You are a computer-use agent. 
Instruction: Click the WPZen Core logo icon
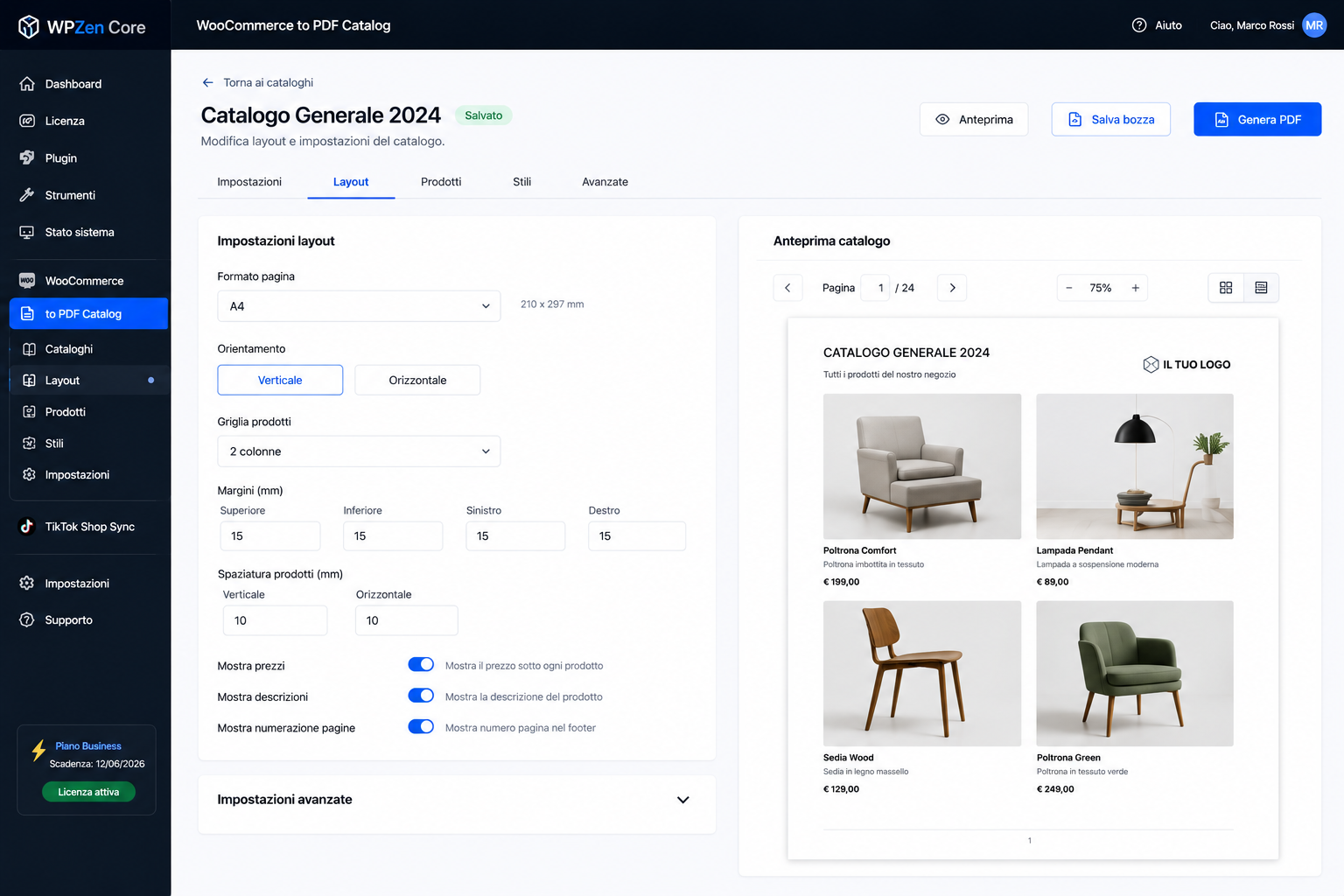click(x=29, y=27)
